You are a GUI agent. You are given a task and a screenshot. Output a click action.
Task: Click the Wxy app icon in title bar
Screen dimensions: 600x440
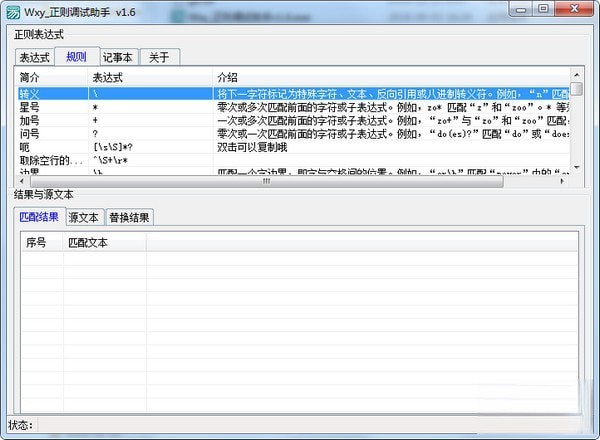(x=13, y=12)
